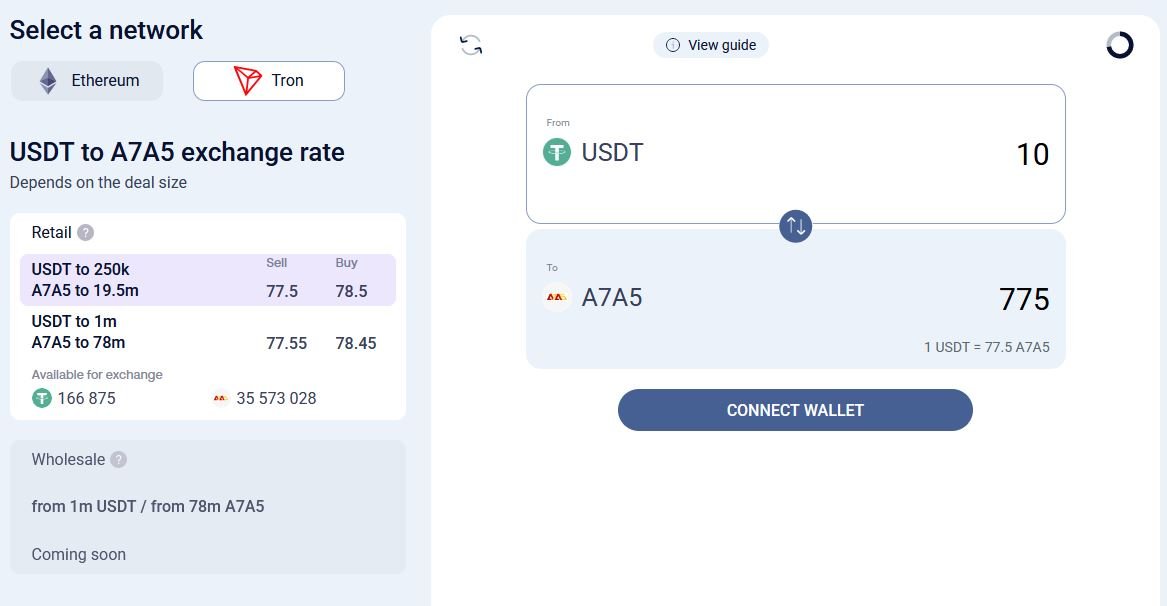Open the View guide link
This screenshot has width=1167, height=606.
711,45
